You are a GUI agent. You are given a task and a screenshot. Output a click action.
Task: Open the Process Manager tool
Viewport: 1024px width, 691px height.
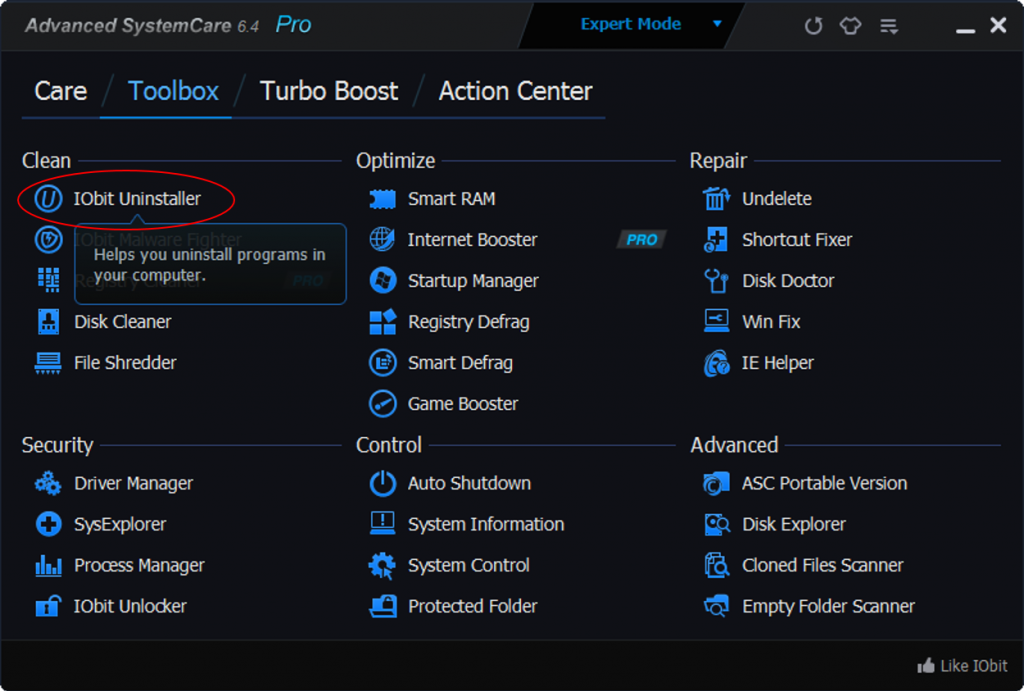139,566
